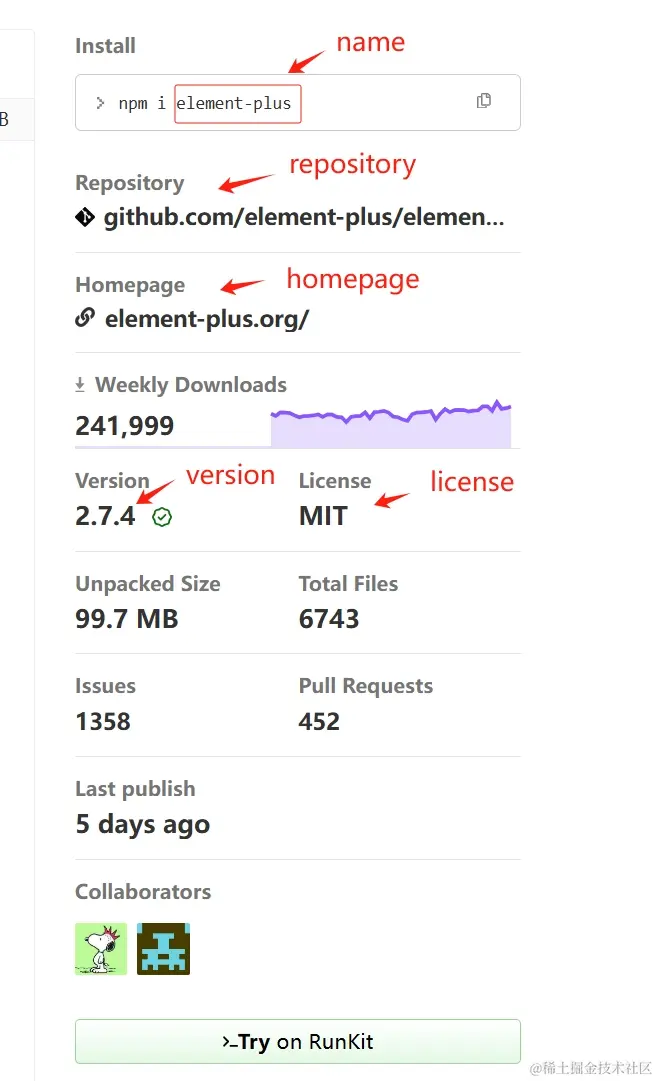Open the github.com/element-plus repository link
This screenshot has height=1081, width=657.
(x=304, y=217)
